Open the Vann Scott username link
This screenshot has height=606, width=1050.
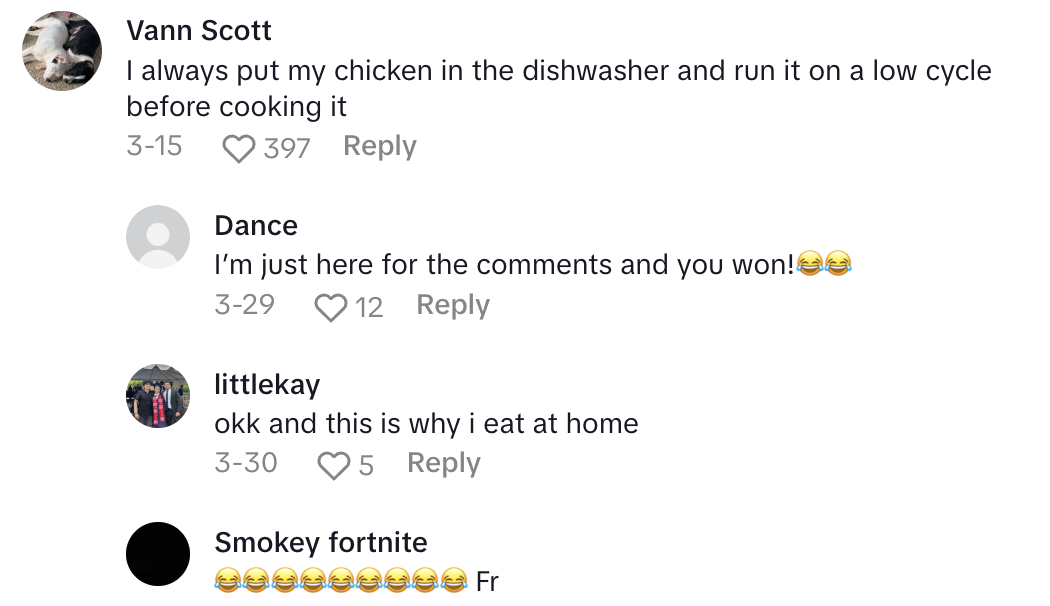tap(199, 31)
